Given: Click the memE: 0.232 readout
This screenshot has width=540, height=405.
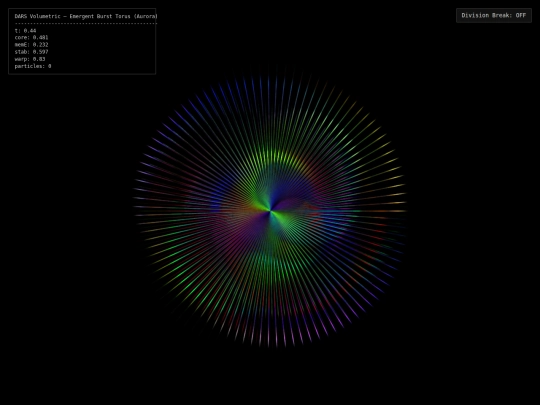Looking at the screenshot, I should pyautogui.click(x=31, y=45).
